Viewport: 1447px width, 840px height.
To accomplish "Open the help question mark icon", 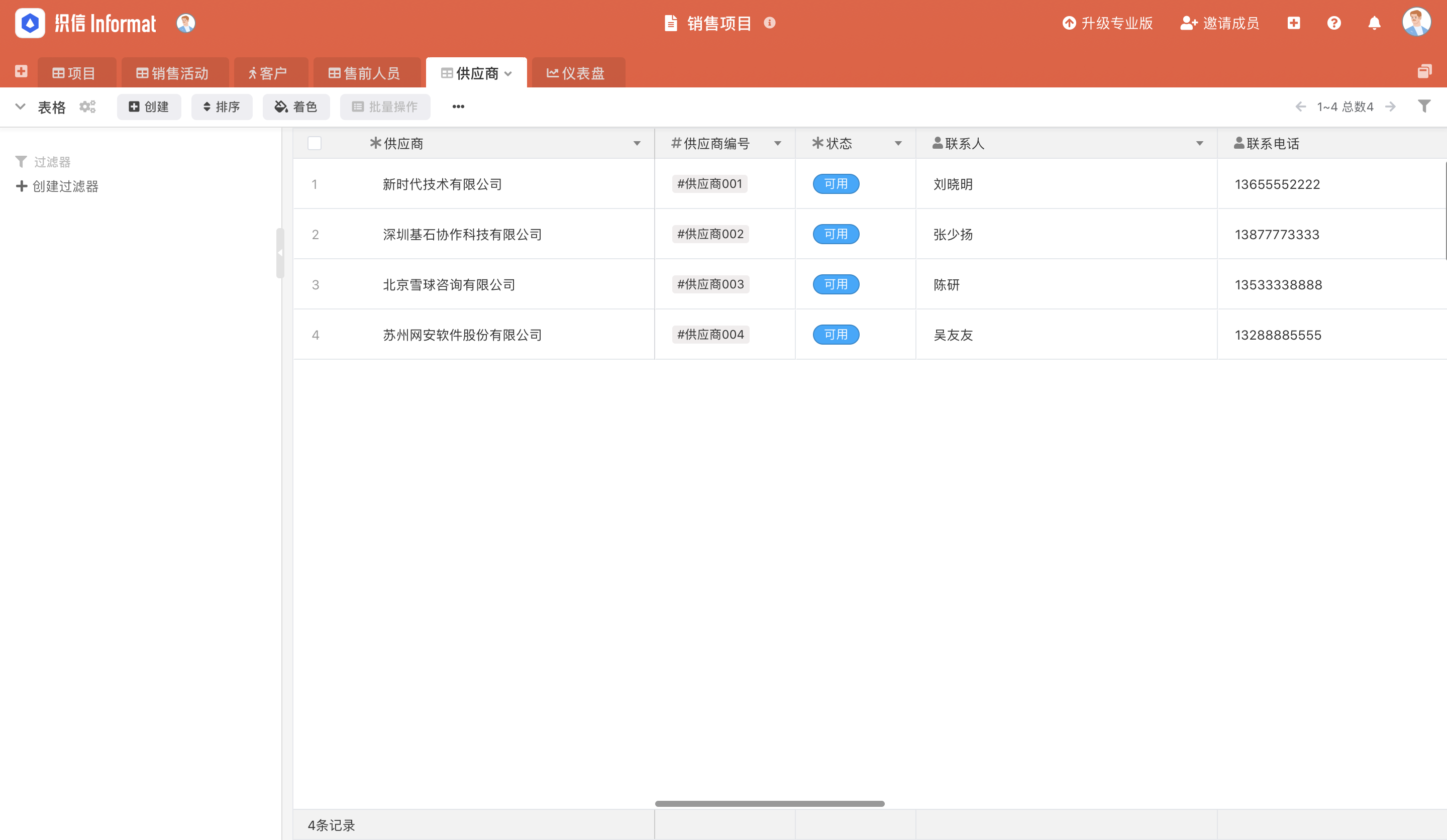I will pyautogui.click(x=1334, y=23).
